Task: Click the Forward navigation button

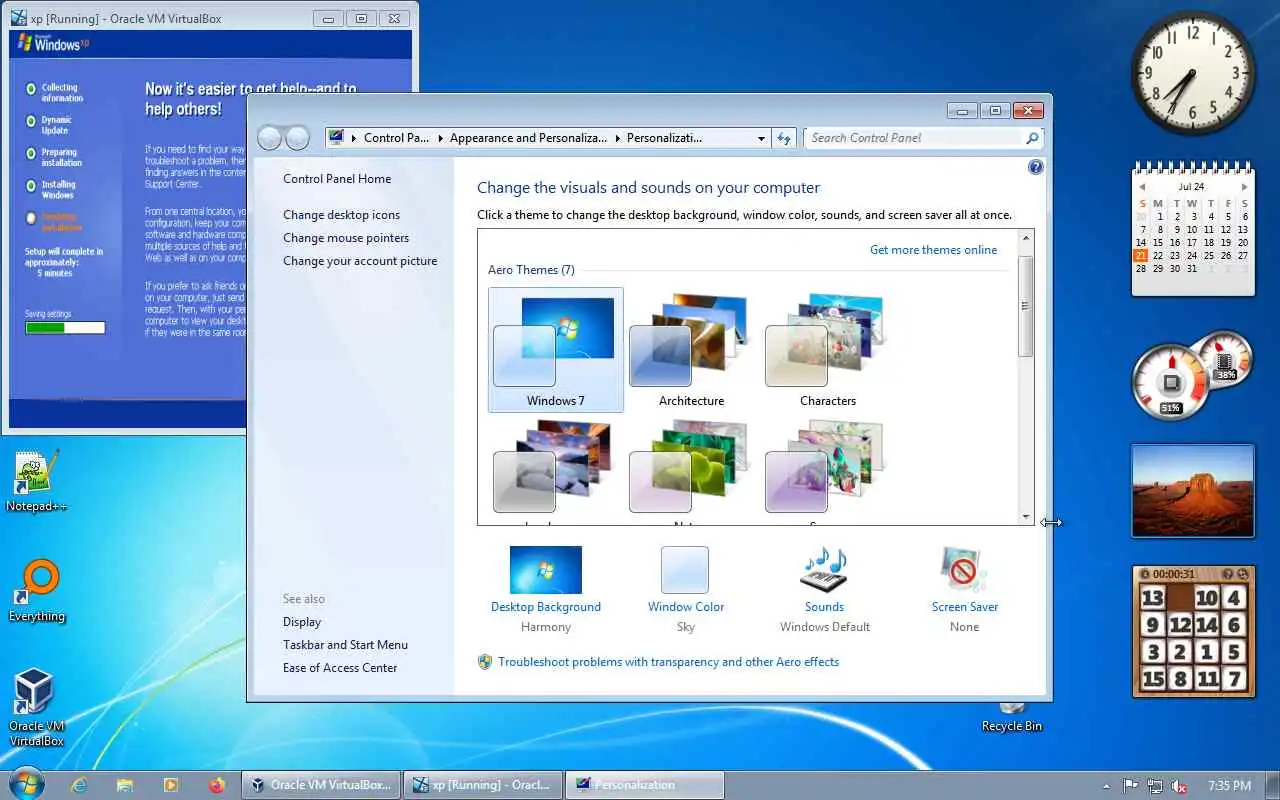Action: [297, 138]
